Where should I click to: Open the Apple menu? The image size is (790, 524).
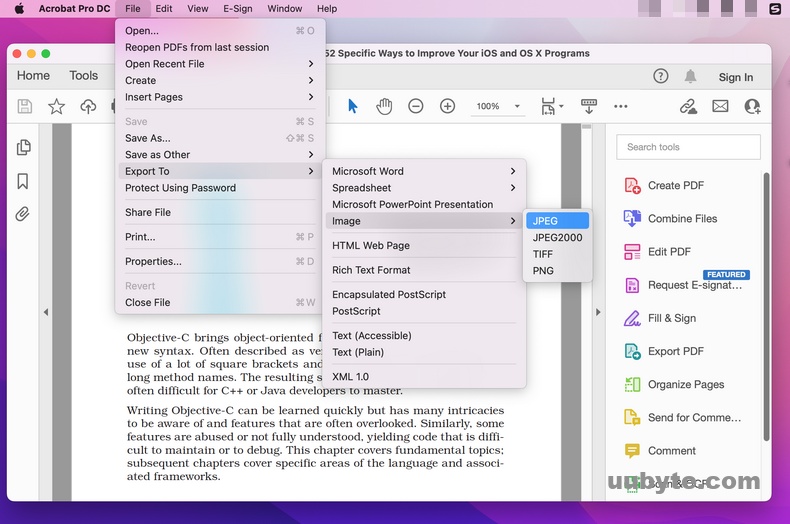[x=19, y=9]
